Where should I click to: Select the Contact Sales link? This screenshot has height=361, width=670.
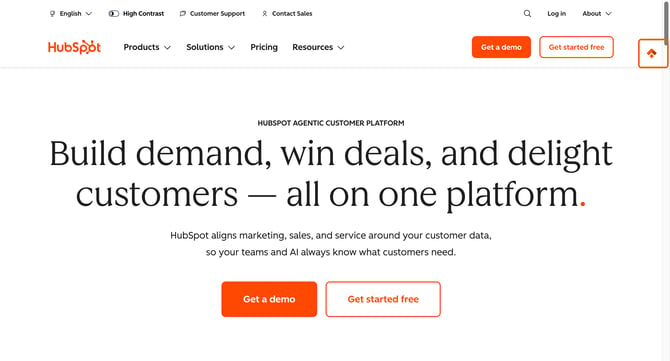pyautogui.click(x=292, y=14)
